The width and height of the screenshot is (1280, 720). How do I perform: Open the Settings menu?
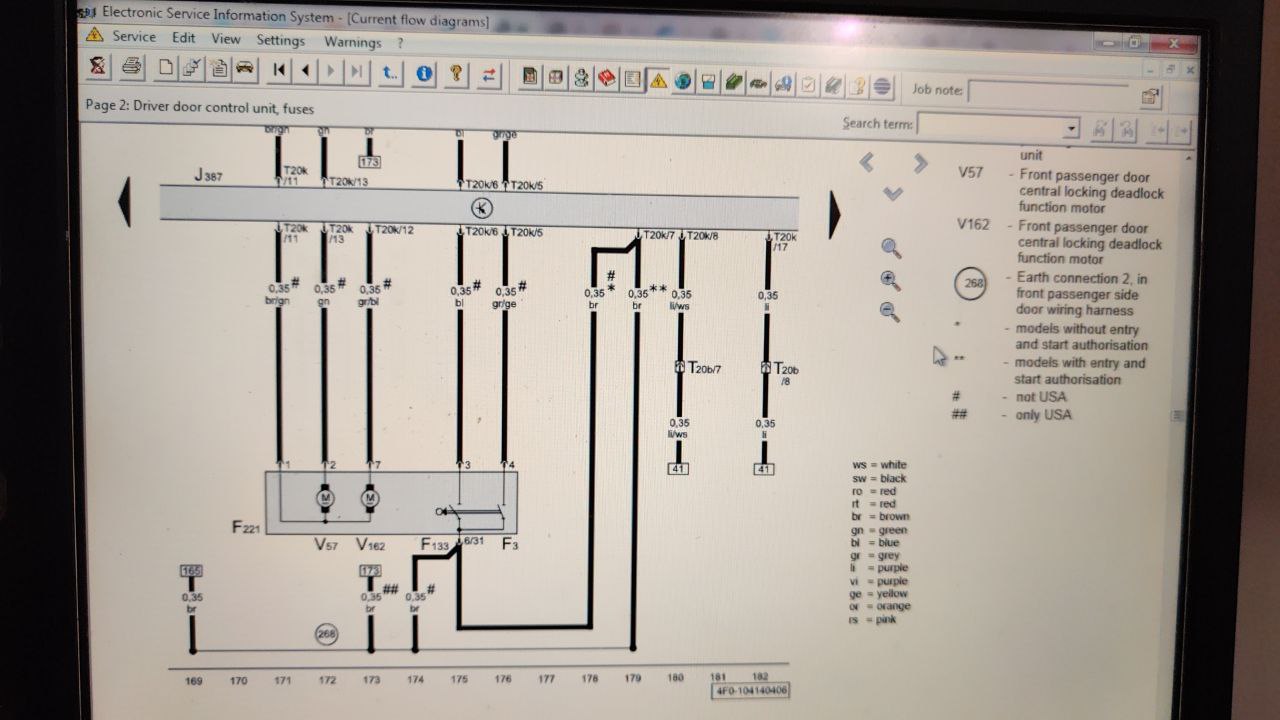click(280, 40)
